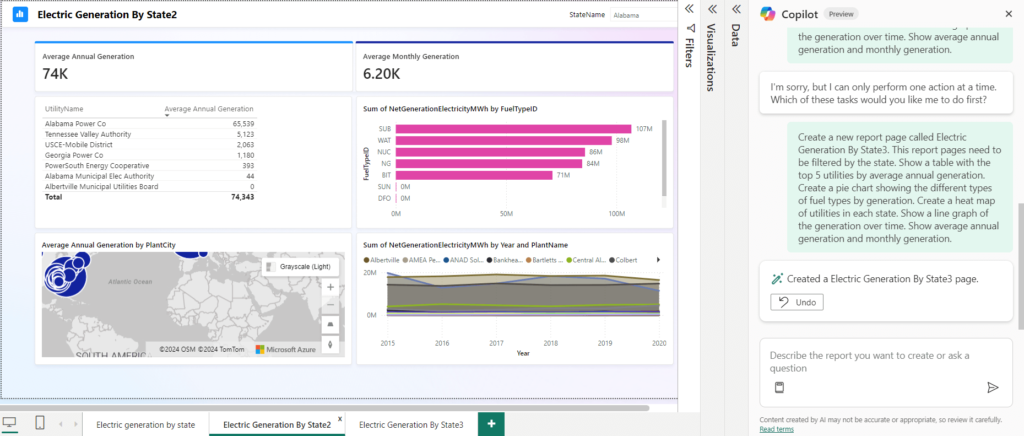Expand the Filters pane
This screenshot has height=436, width=1024.
pyautogui.click(x=689, y=9)
